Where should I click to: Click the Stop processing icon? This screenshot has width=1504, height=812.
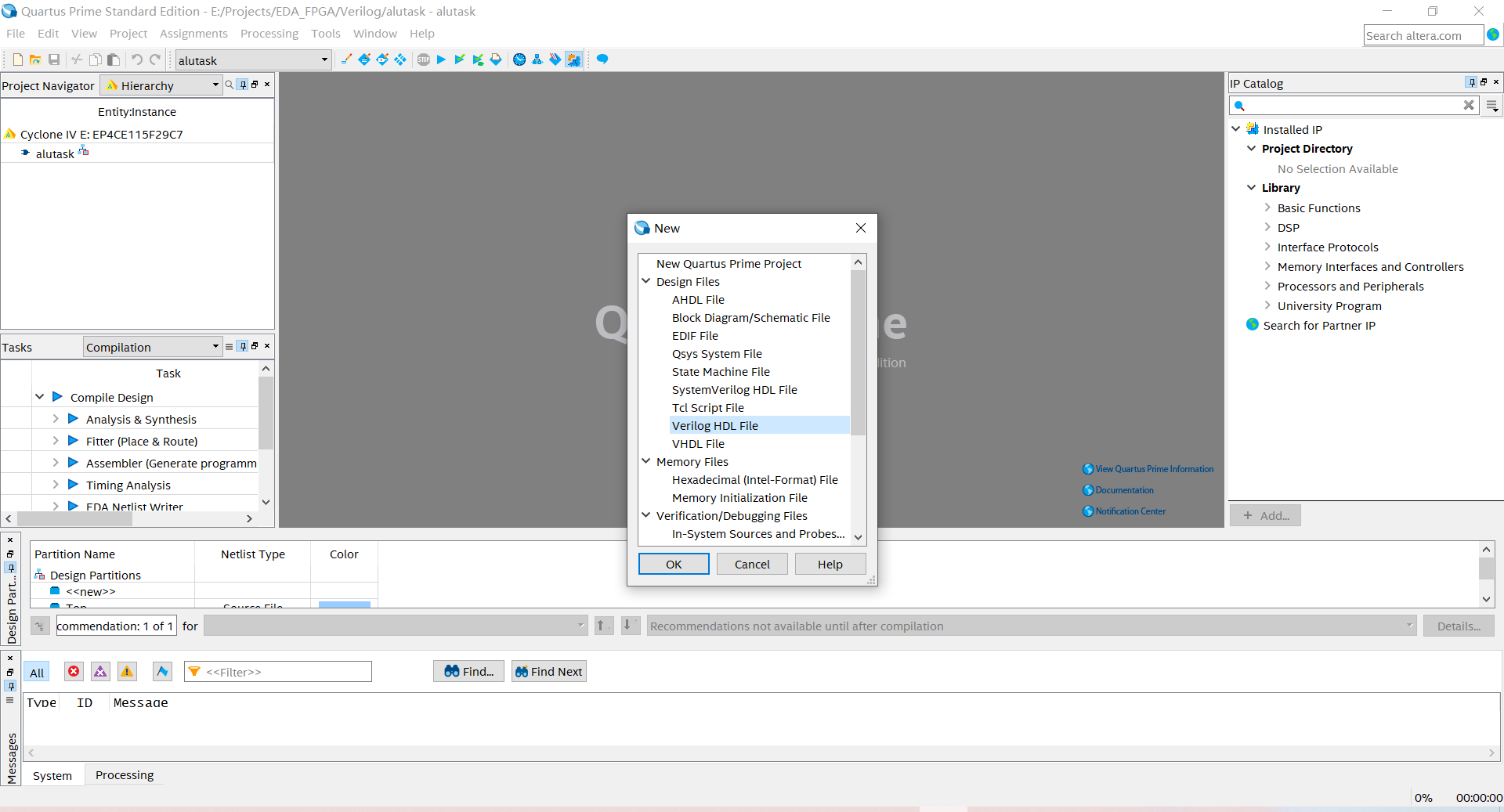coord(423,60)
